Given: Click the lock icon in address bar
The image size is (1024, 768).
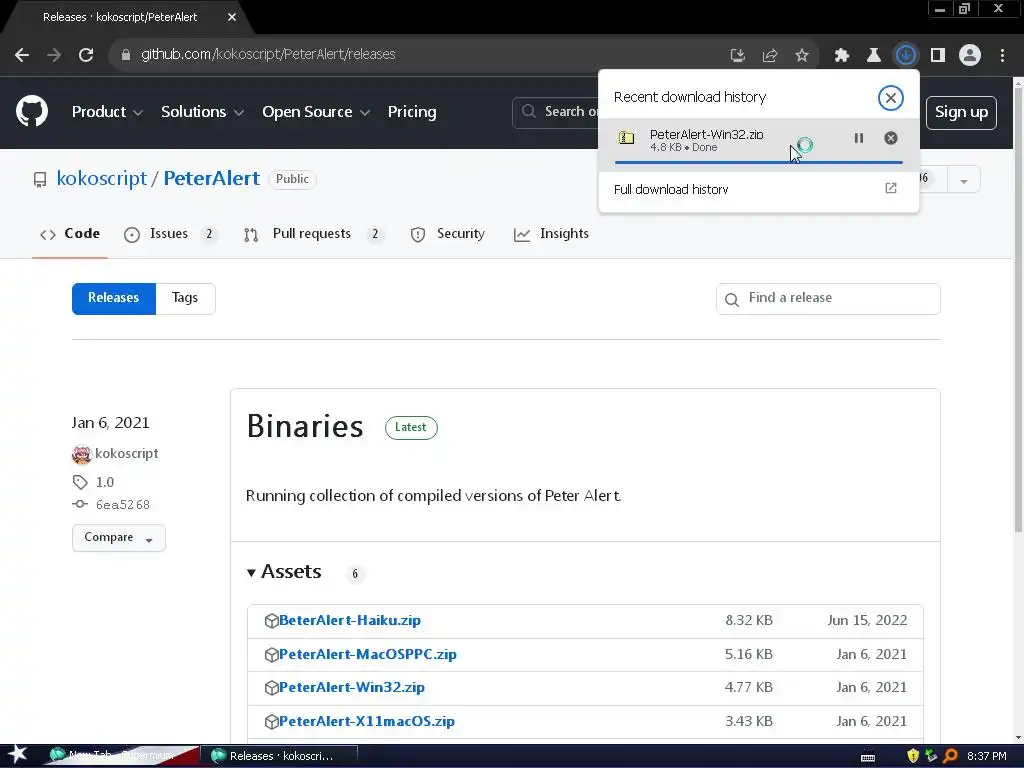Looking at the screenshot, I should coord(126,55).
